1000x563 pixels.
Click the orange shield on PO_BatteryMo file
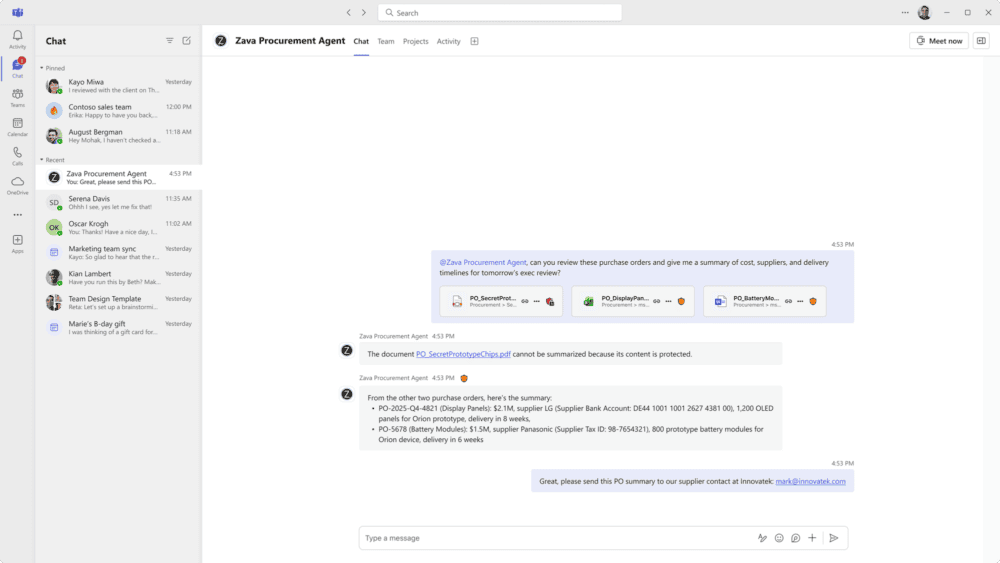[813, 302]
